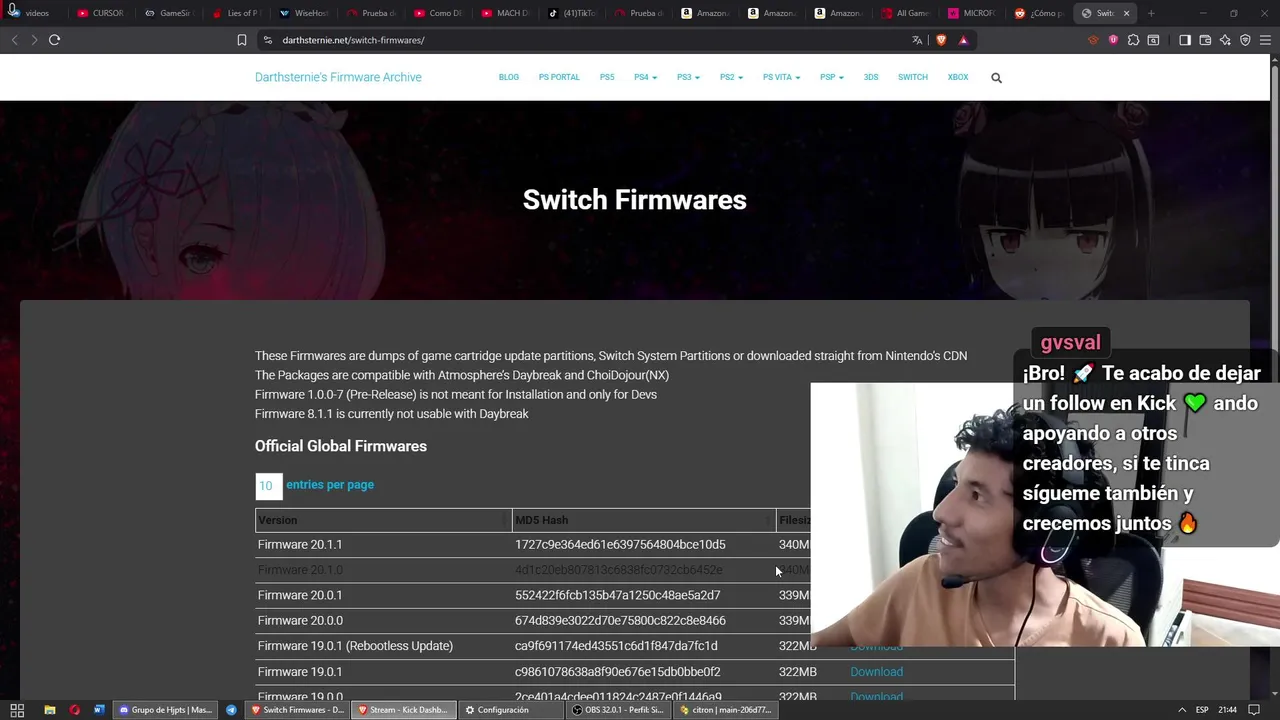Viewport: 1280px width, 720px height.
Task: Open the entries per page selector
Action: coord(268,486)
